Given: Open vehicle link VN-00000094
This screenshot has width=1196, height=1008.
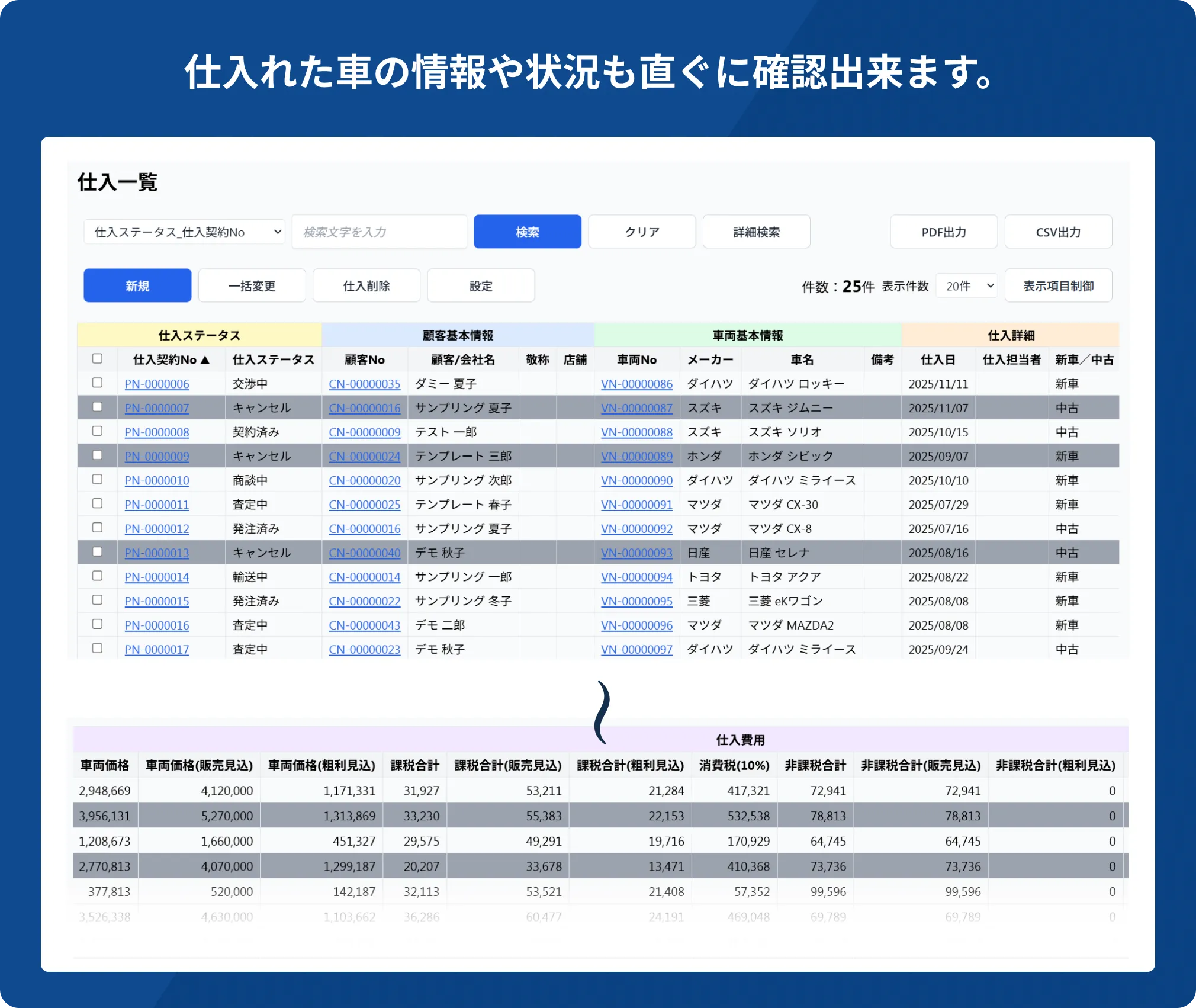Looking at the screenshot, I should click(636, 577).
